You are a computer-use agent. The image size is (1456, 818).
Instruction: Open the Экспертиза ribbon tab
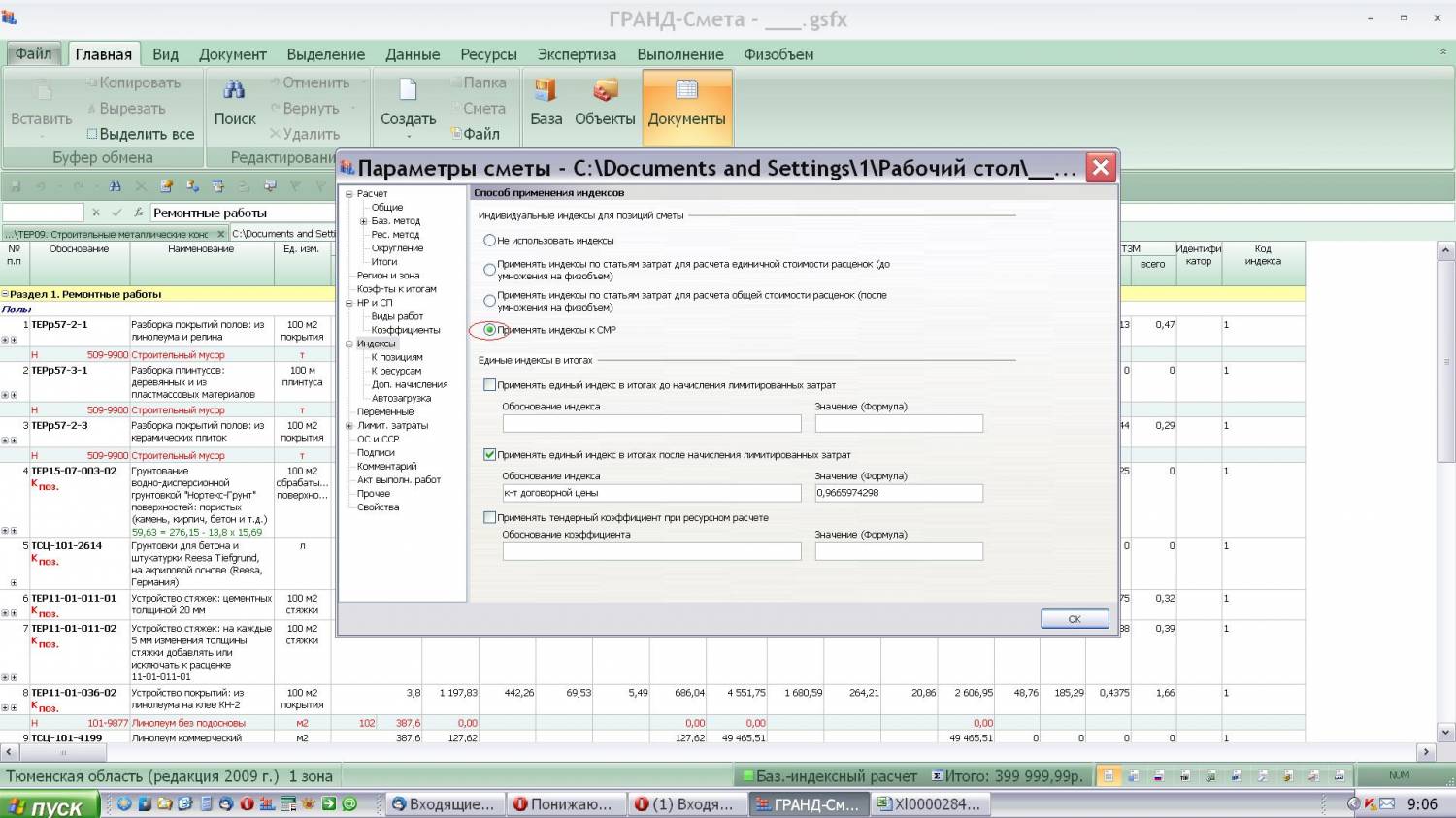tap(577, 54)
